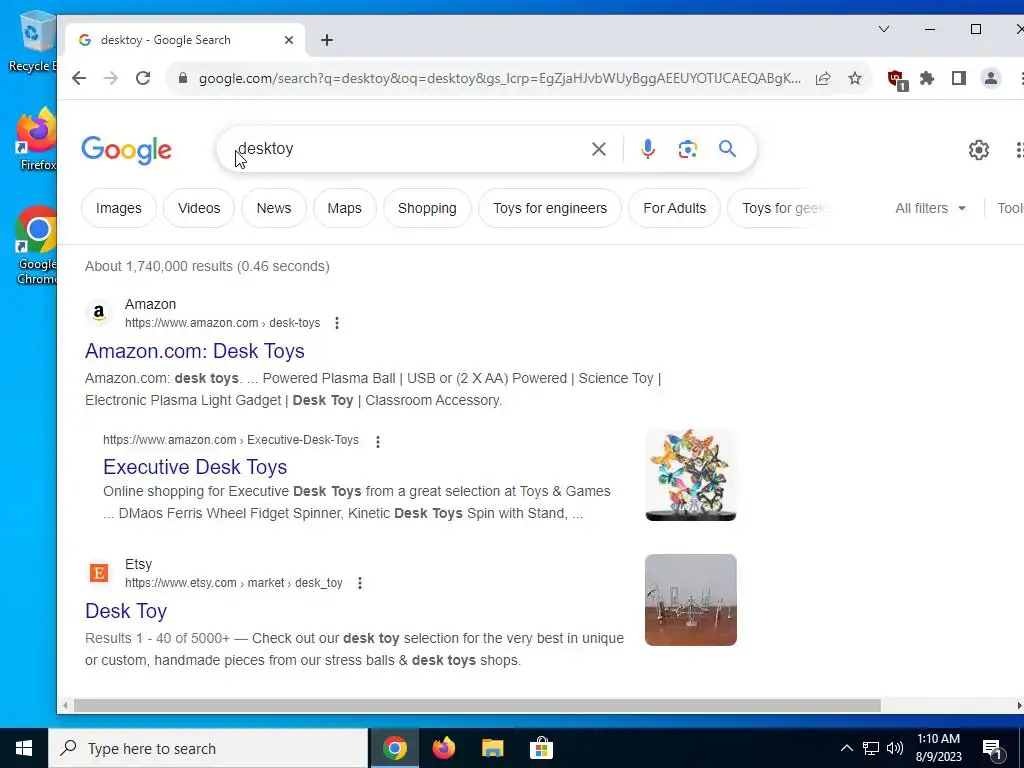Open more options for Executive-Desk-Toys result
This screenshot has width=1024, height=768.
377,441
